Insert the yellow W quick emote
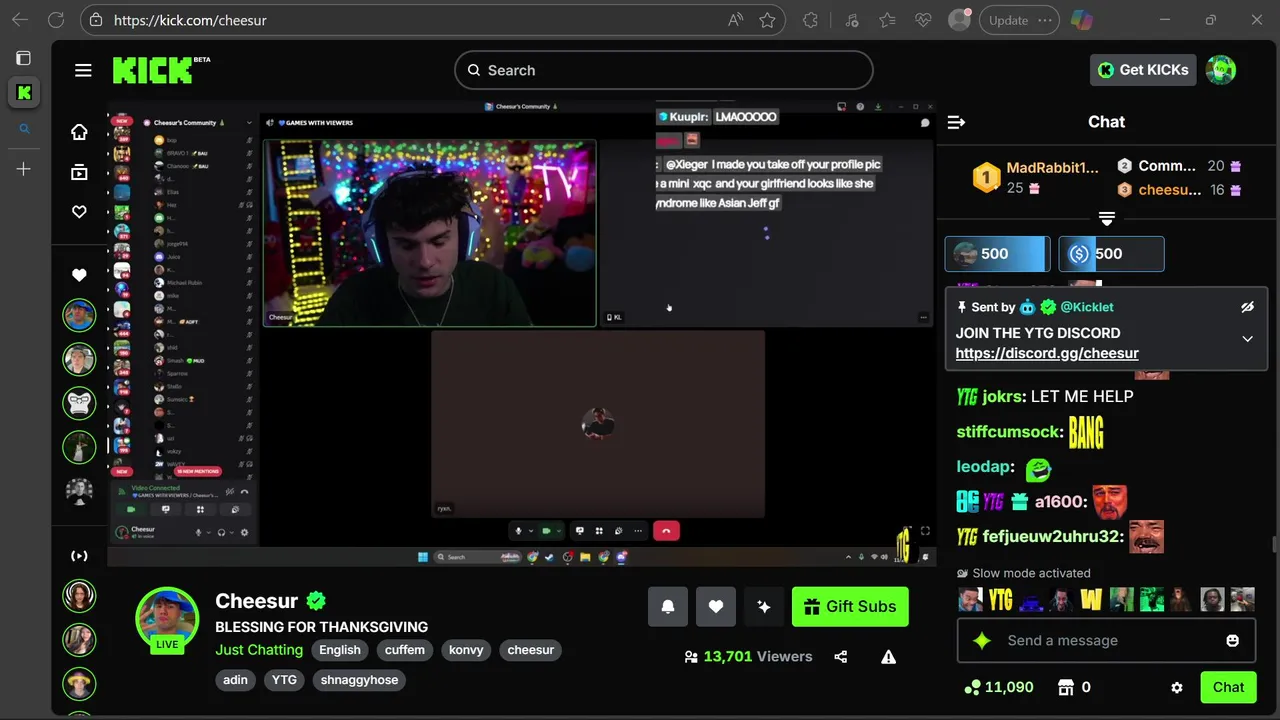 pos(1091,600)
